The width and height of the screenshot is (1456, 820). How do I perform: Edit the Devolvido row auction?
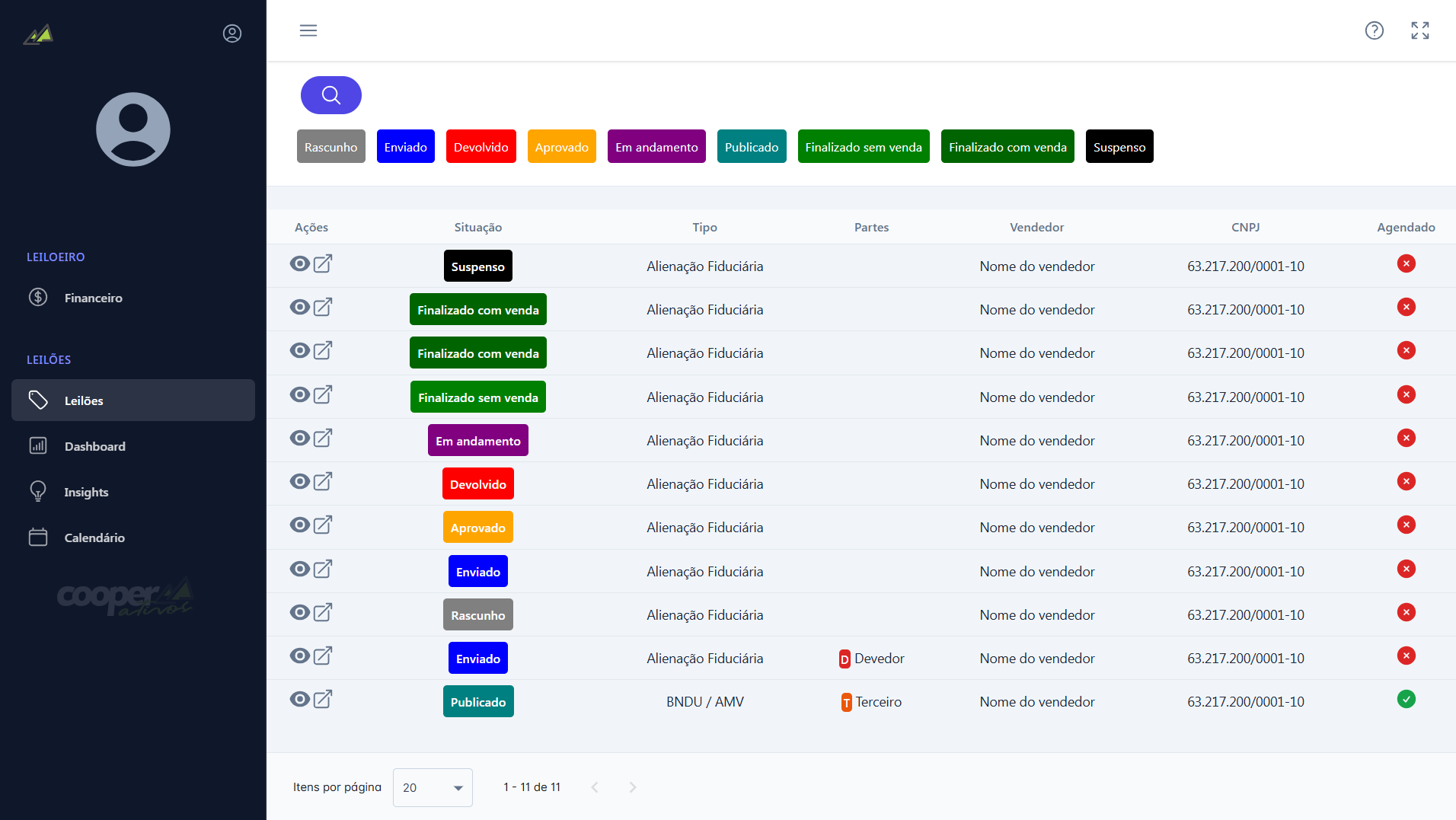point(323,481)
